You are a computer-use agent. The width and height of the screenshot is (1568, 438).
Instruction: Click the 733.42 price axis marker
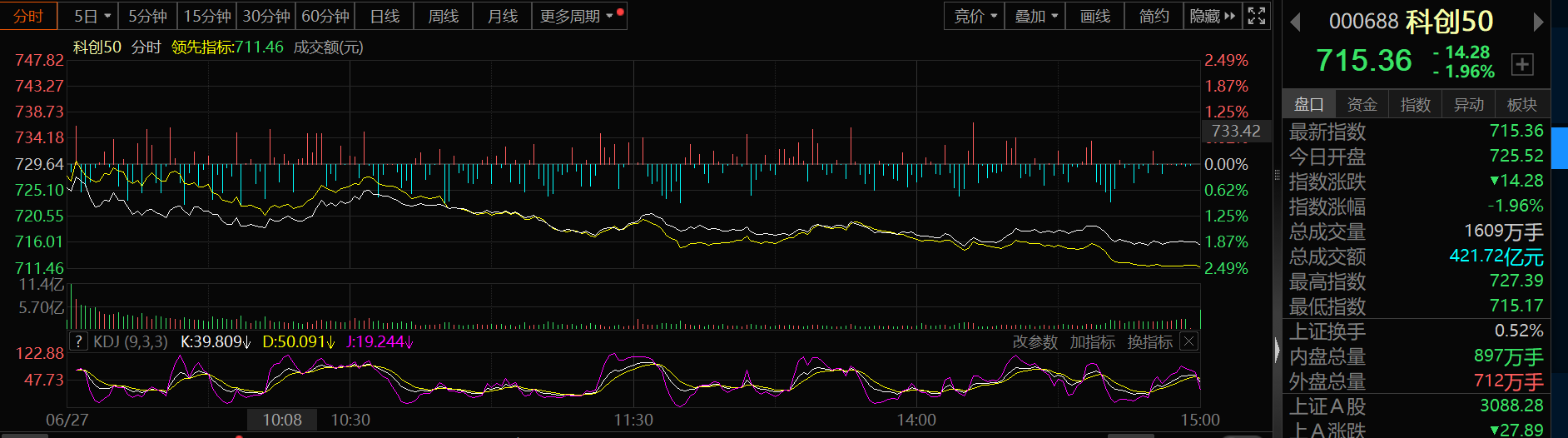[x=1236, y=131]
